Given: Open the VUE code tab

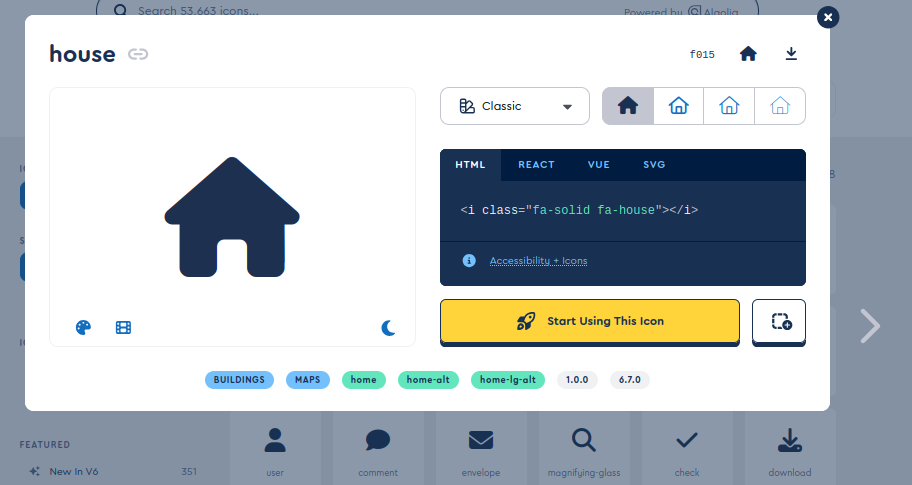Looking at the screenshot, I should point(598,165).
